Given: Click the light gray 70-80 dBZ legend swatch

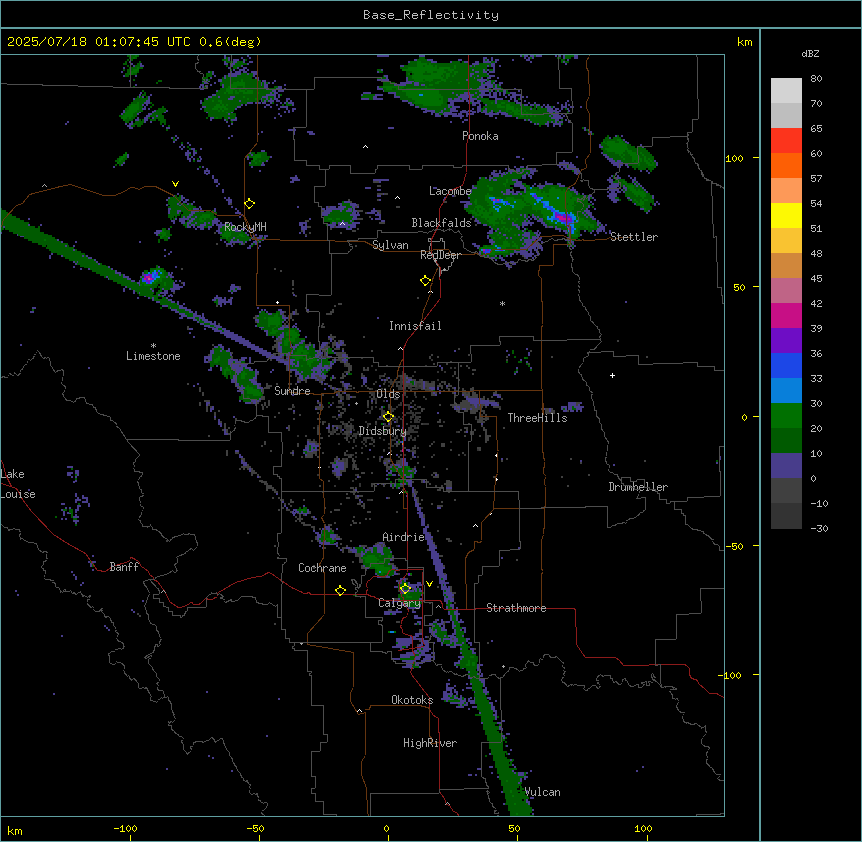Looking at the screenshot, I should point(786,91).
